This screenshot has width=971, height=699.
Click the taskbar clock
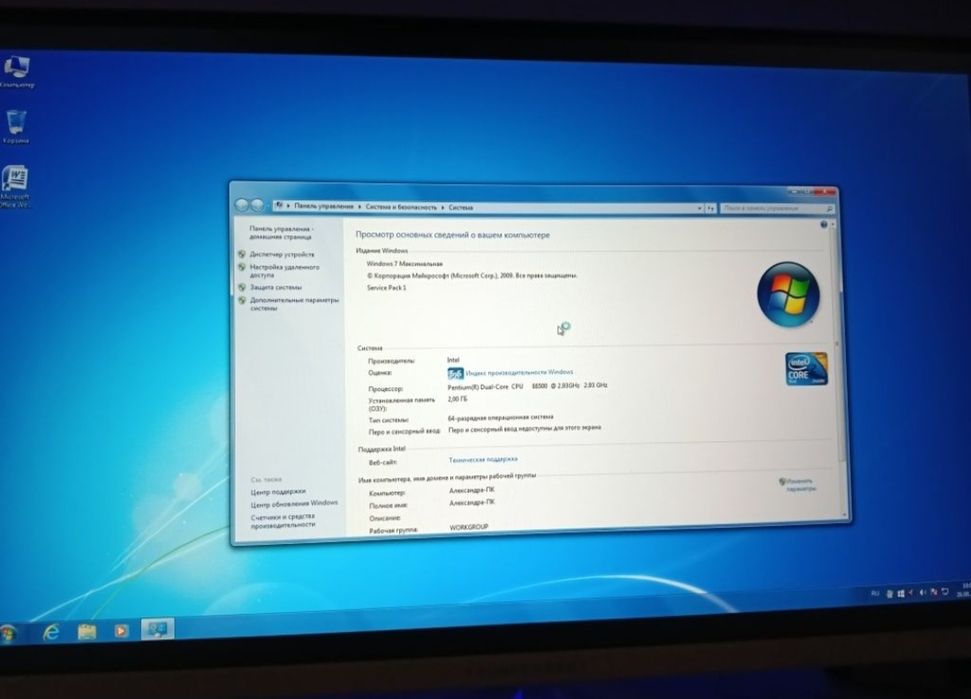pos(964,589)
